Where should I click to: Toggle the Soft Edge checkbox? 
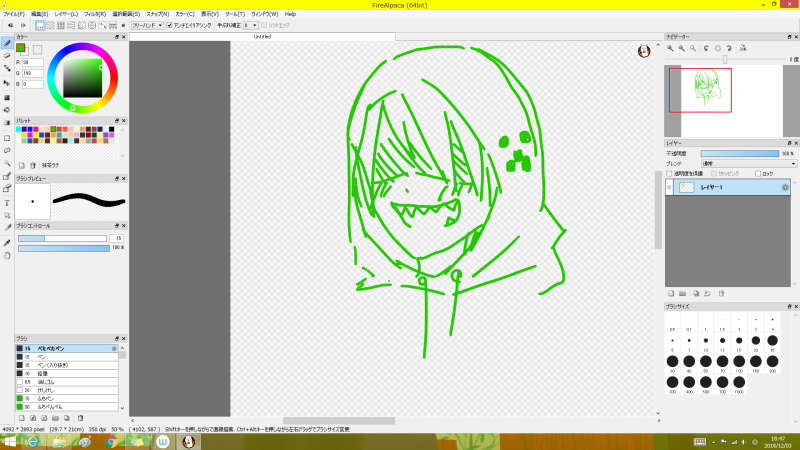pyautogui.click(x=264, y=25)
